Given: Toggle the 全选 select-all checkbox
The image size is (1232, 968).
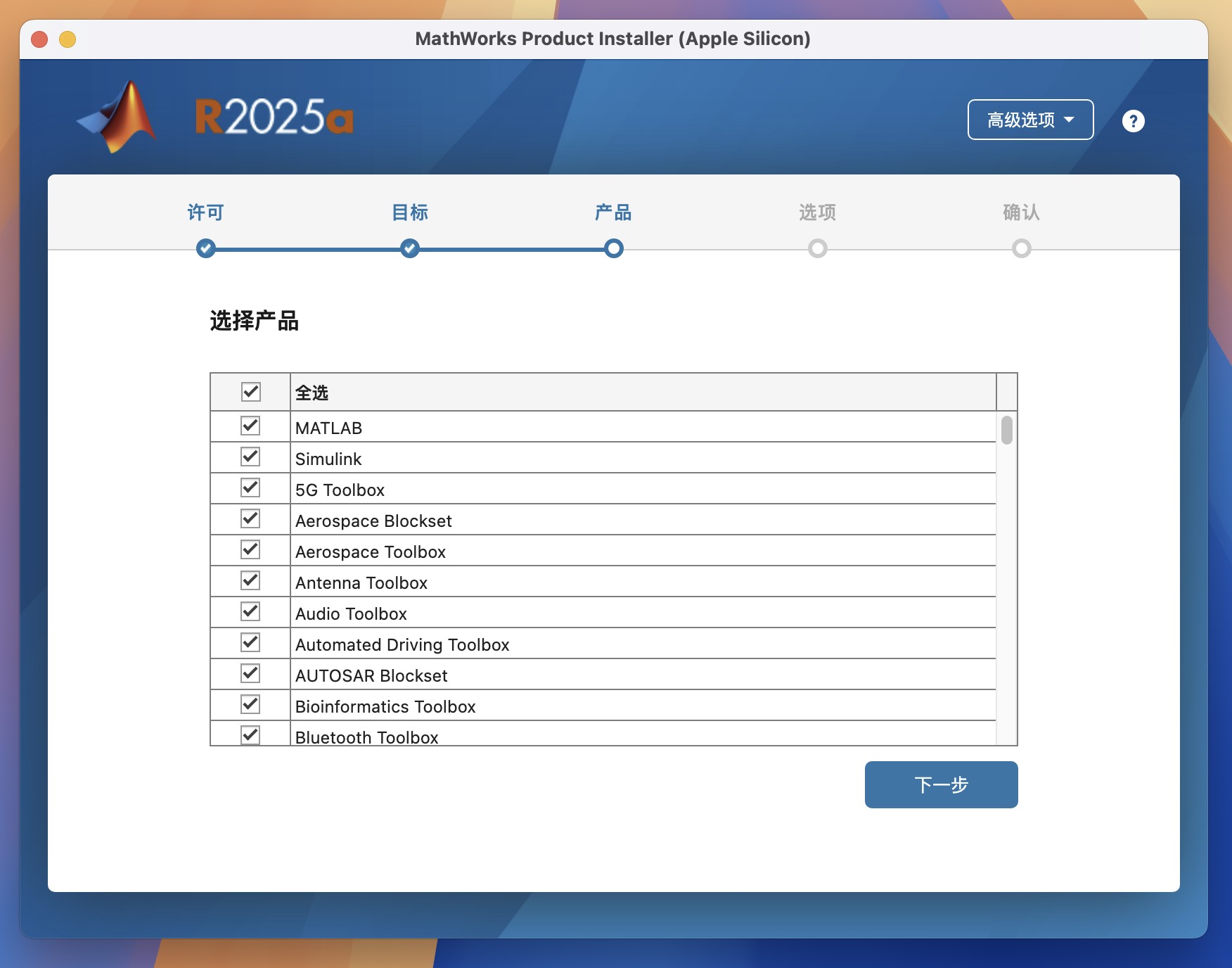Looking at the screenshot, I should click(x=250, y=392).
